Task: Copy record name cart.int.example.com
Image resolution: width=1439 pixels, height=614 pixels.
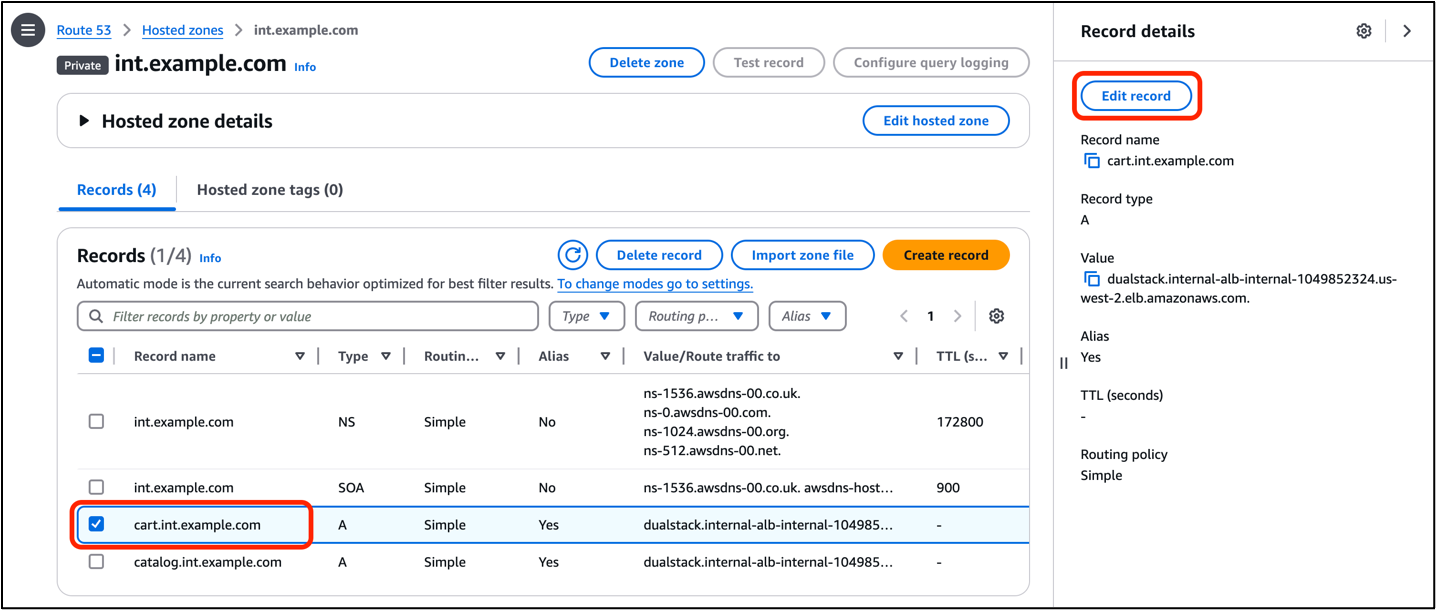Action: [x=1092, y=161]
